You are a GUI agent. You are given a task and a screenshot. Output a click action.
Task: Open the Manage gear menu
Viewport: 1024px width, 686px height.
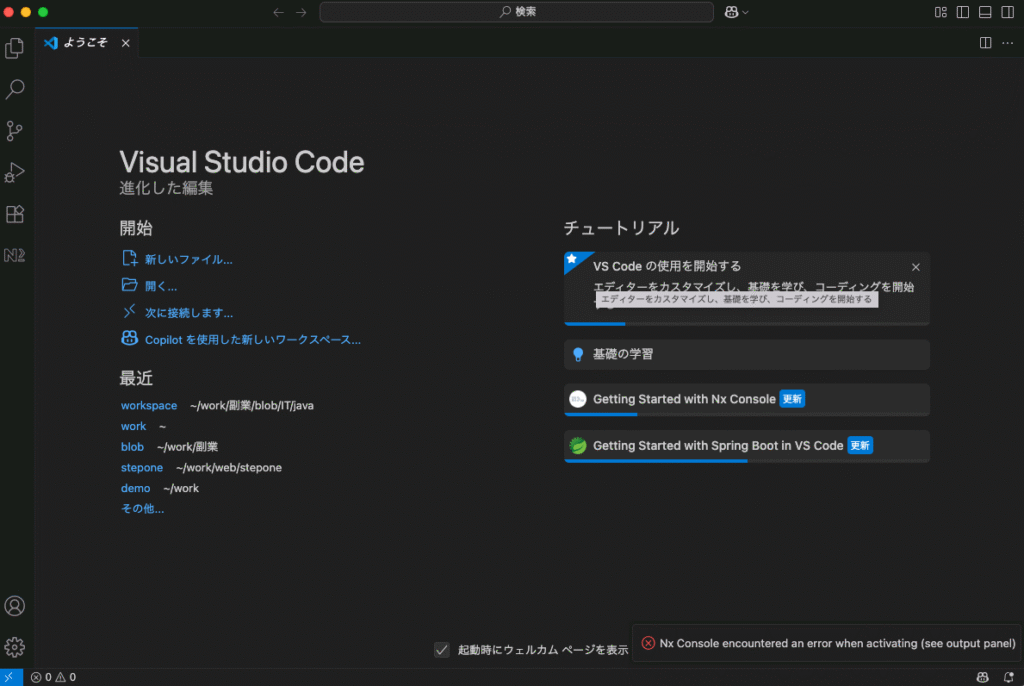coord(14,647)
